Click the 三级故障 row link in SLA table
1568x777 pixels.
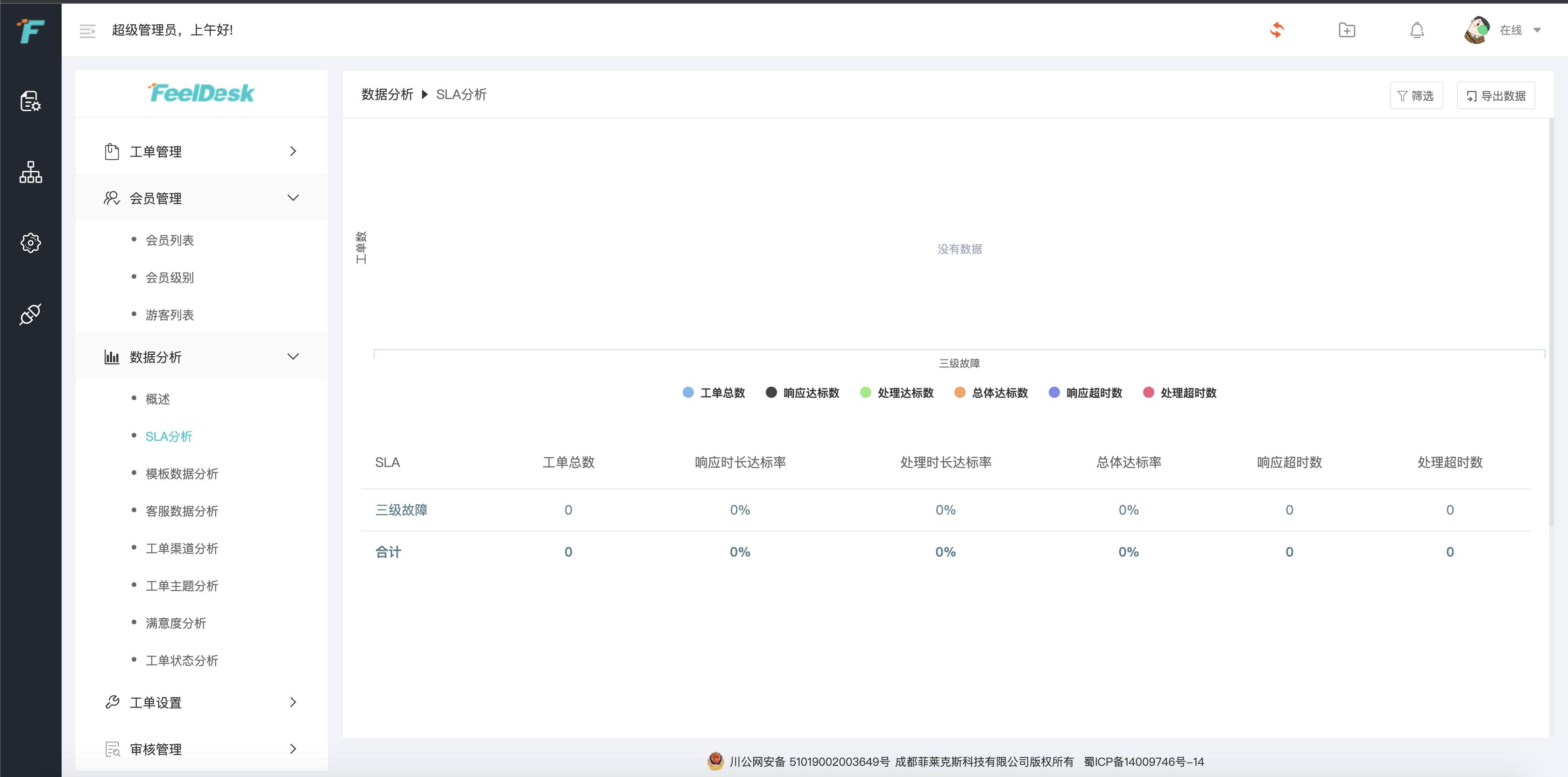pos(402,510)
